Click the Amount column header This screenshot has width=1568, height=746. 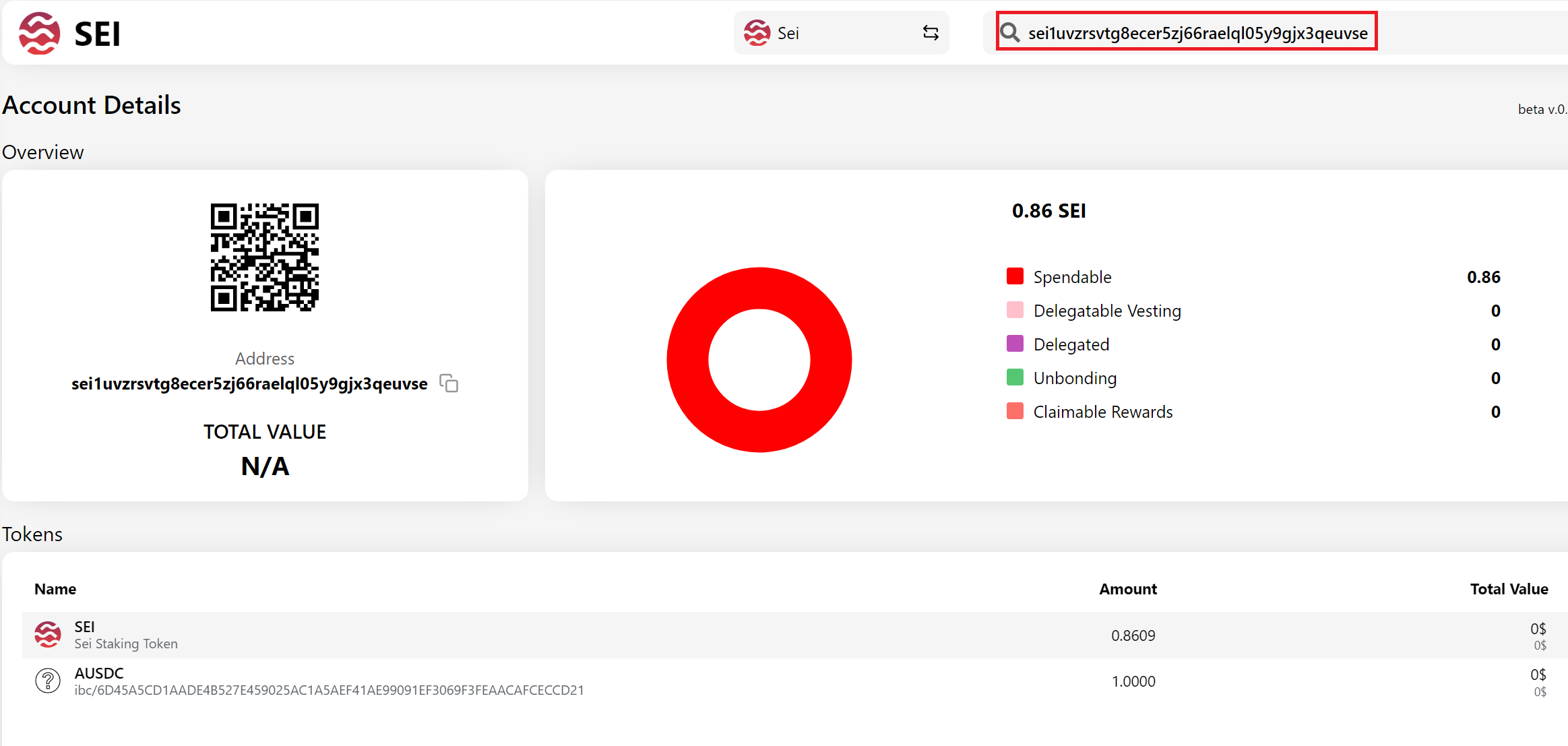tap(1127, 589)
